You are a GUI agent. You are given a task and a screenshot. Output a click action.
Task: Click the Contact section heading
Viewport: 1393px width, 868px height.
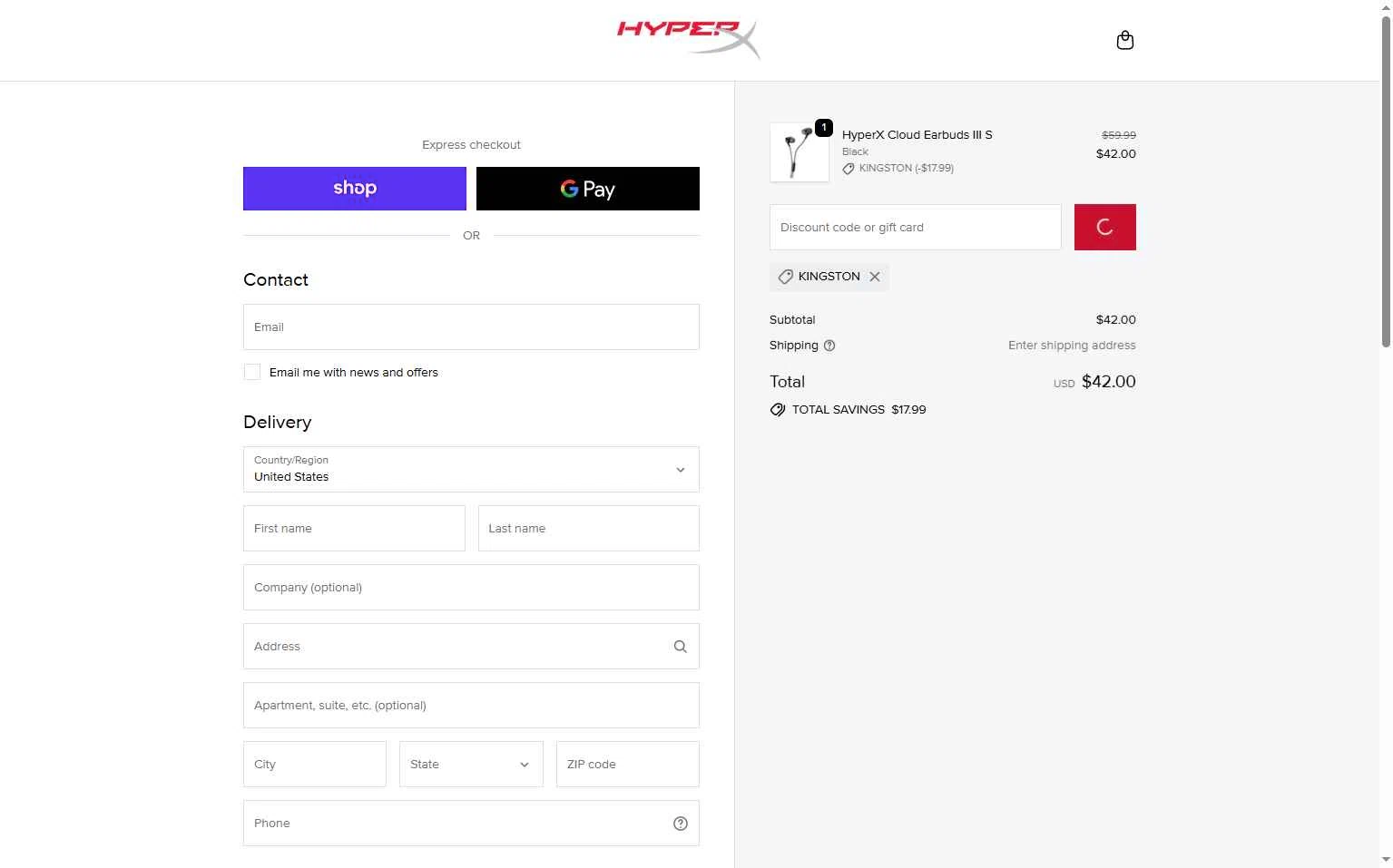276,280
